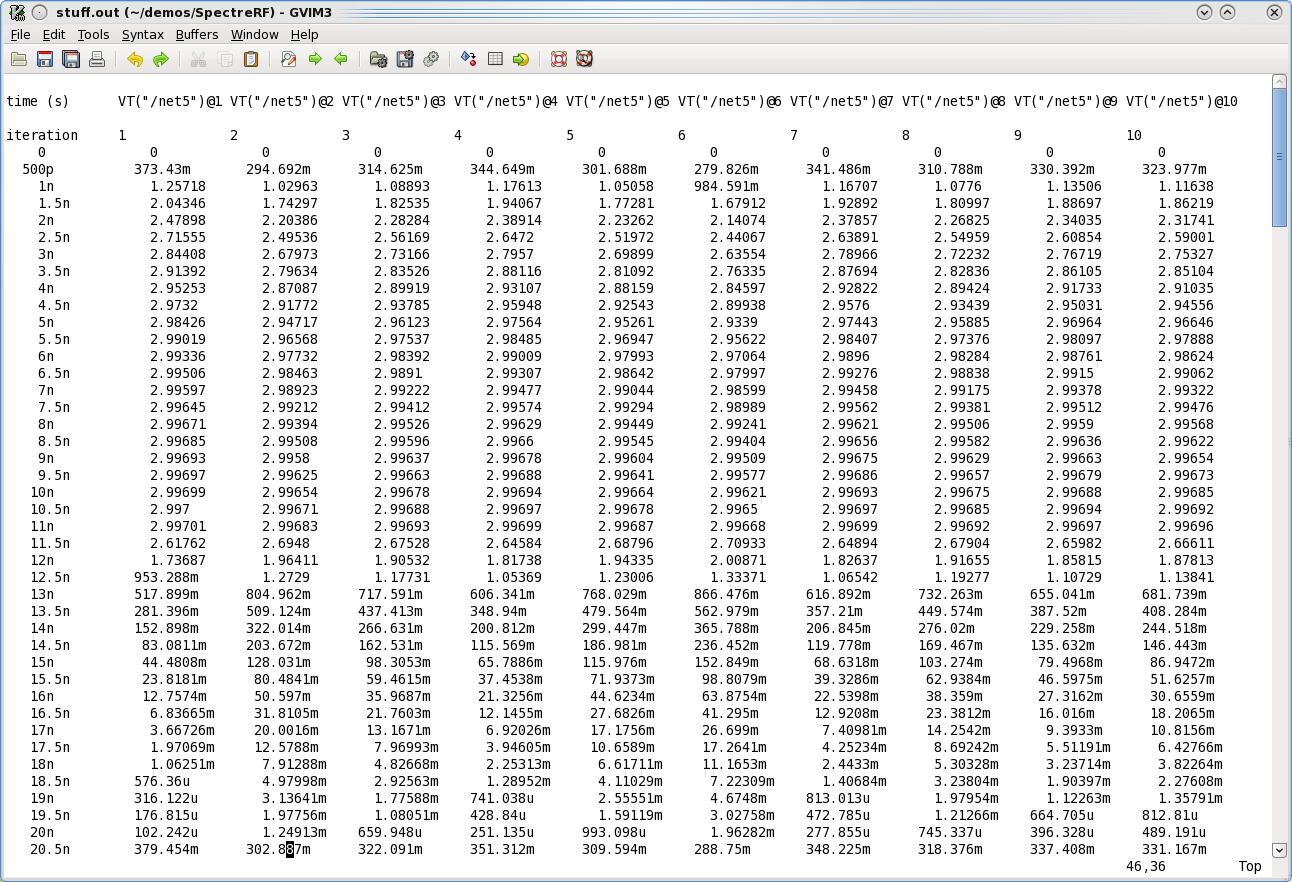This screenshot has height=882, width=1292.
Task: Click the time label 500p
Action: point(38,169)
